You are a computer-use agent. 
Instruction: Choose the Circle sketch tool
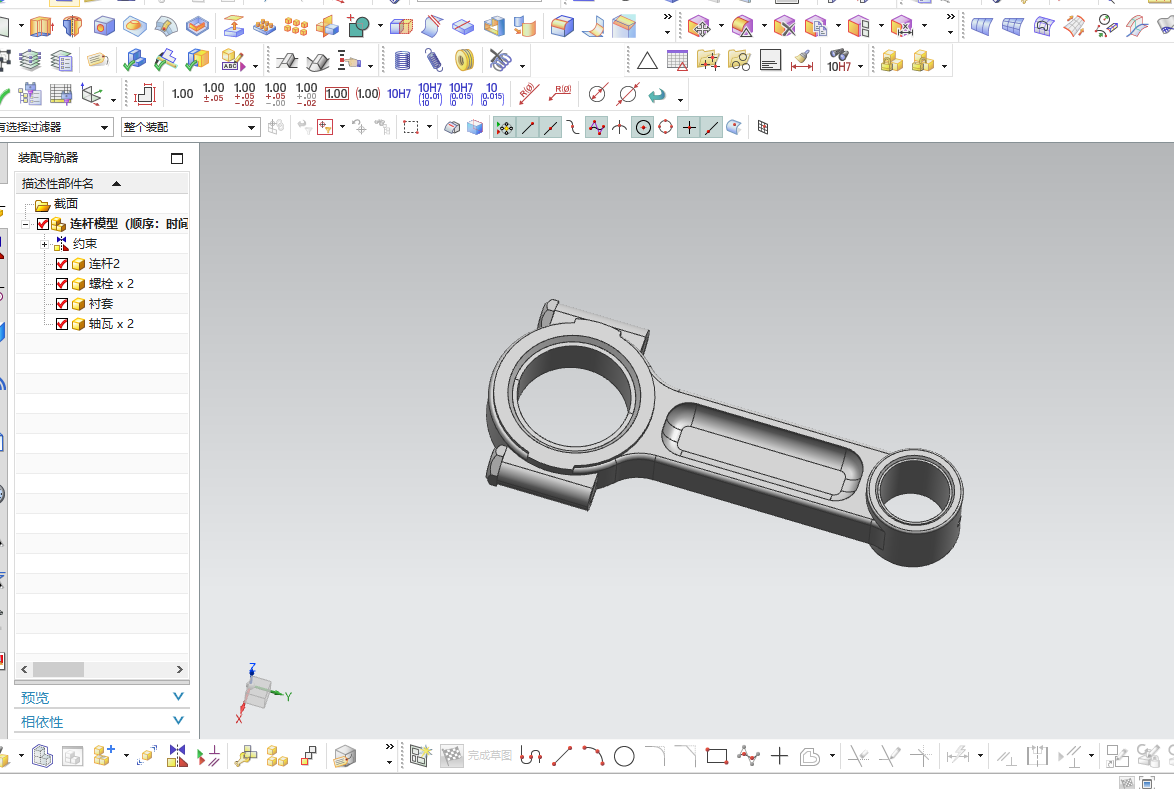click(x=624, y=757)
